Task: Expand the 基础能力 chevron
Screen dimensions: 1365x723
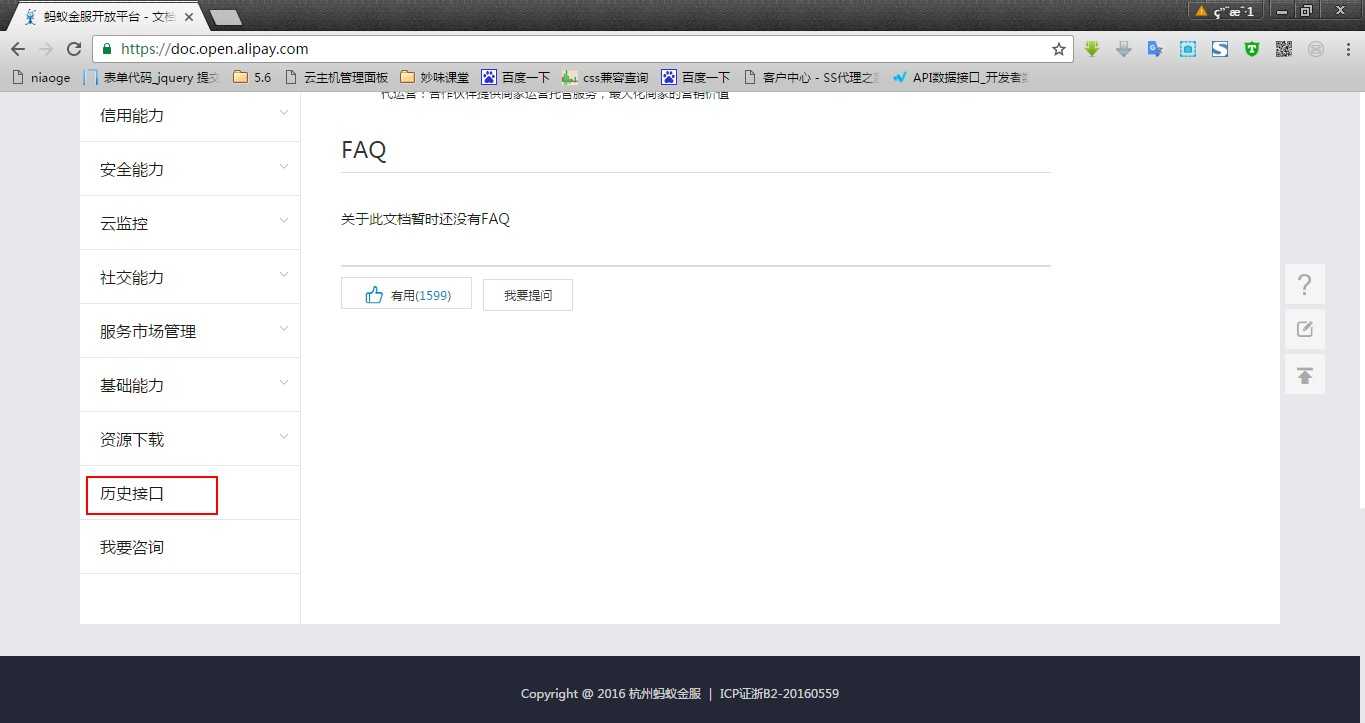Action: pos(284,383)
